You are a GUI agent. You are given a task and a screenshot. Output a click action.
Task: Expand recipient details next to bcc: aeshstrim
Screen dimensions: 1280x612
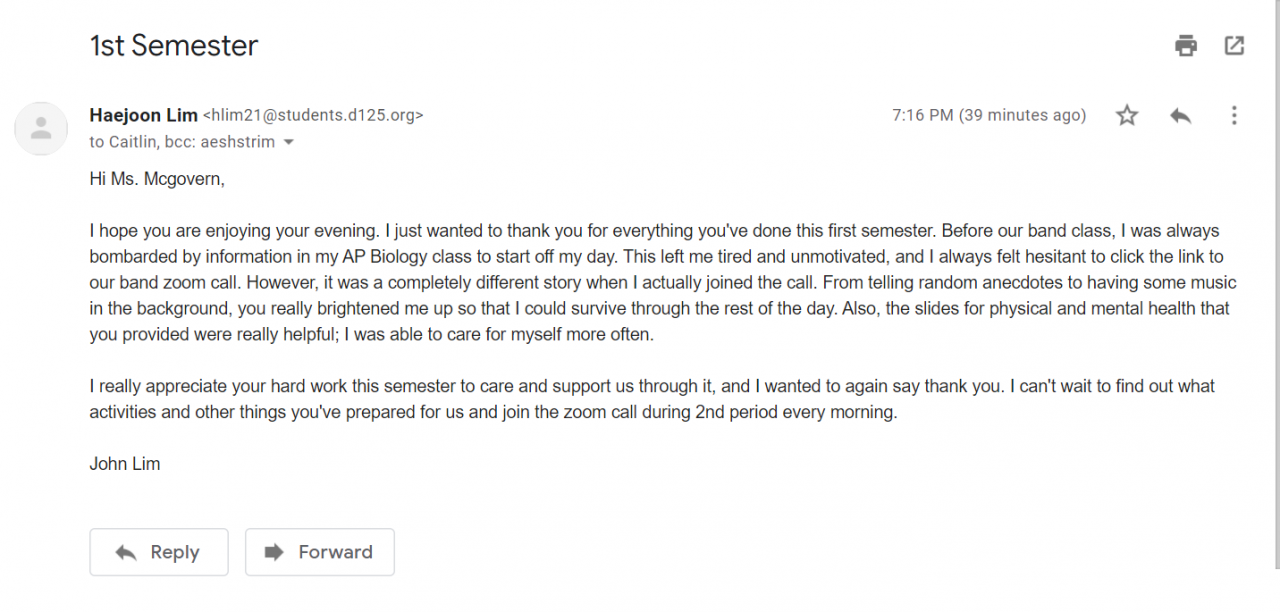point(289,143)
